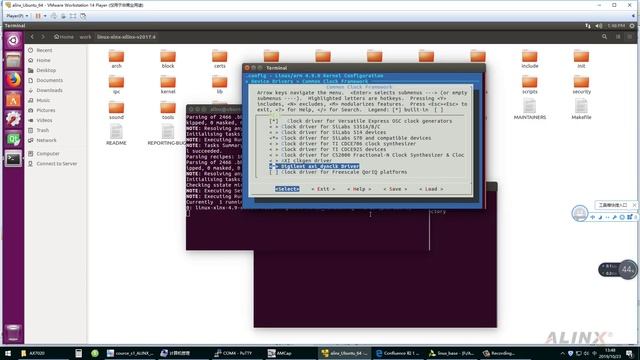Open the sound volume indicator
Image resolution: width=640 pixels, height=360 pixels.
coord(599,26)
